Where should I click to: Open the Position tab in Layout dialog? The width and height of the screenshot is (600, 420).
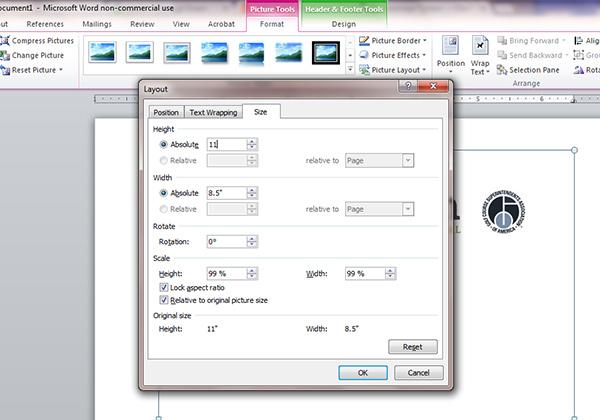[x=166, y=113]
